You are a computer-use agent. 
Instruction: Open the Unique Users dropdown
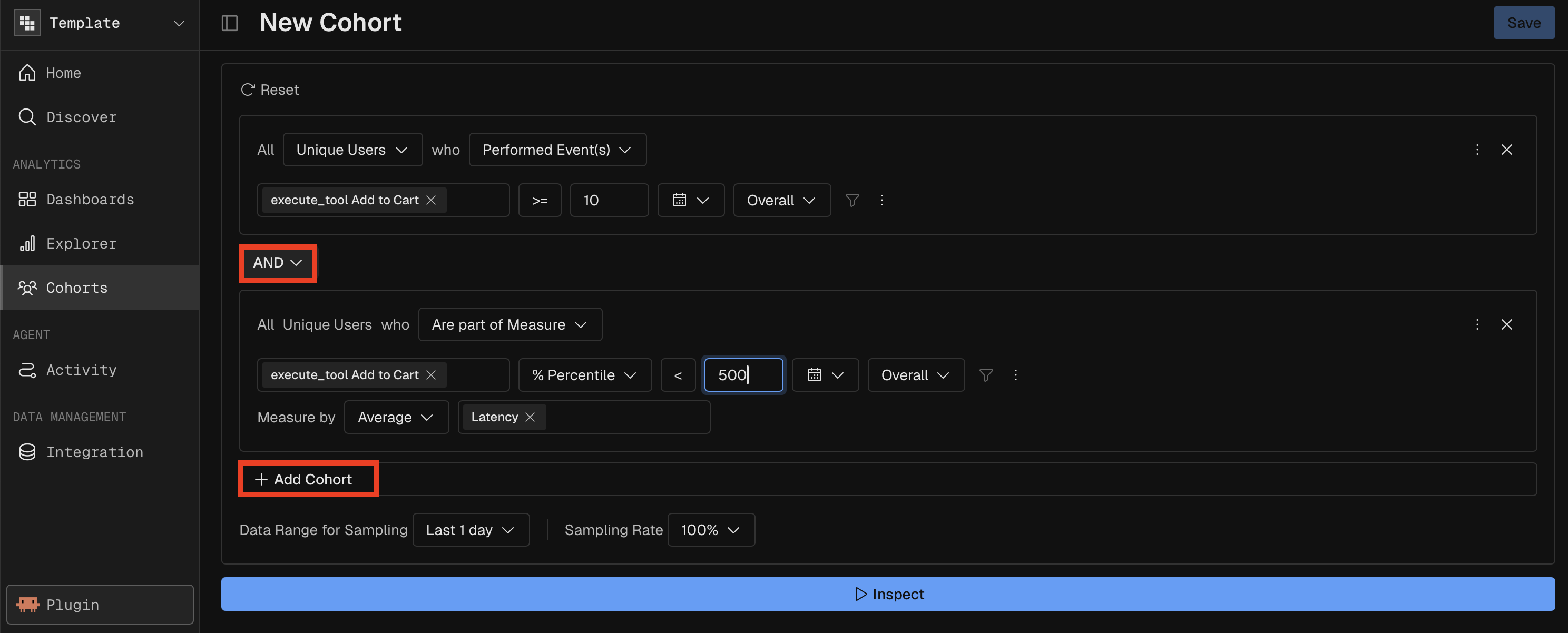tap(352, 150)
